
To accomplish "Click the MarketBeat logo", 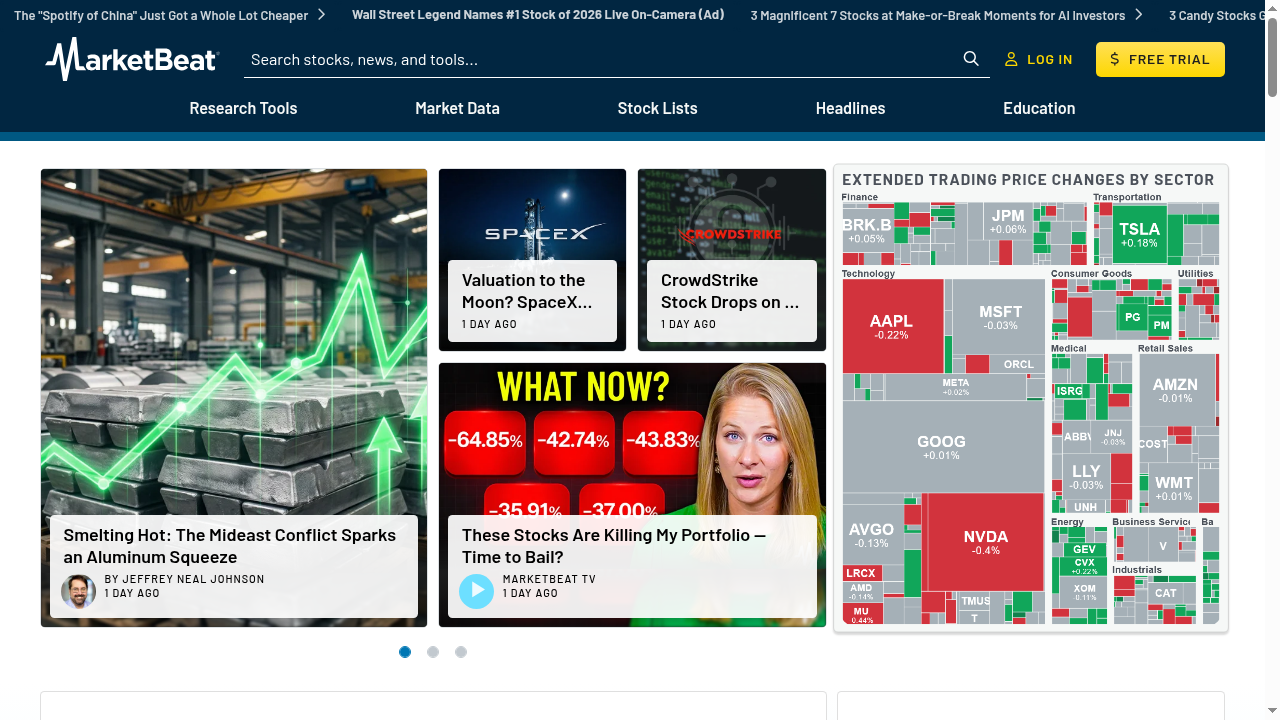I will point(131,59).
